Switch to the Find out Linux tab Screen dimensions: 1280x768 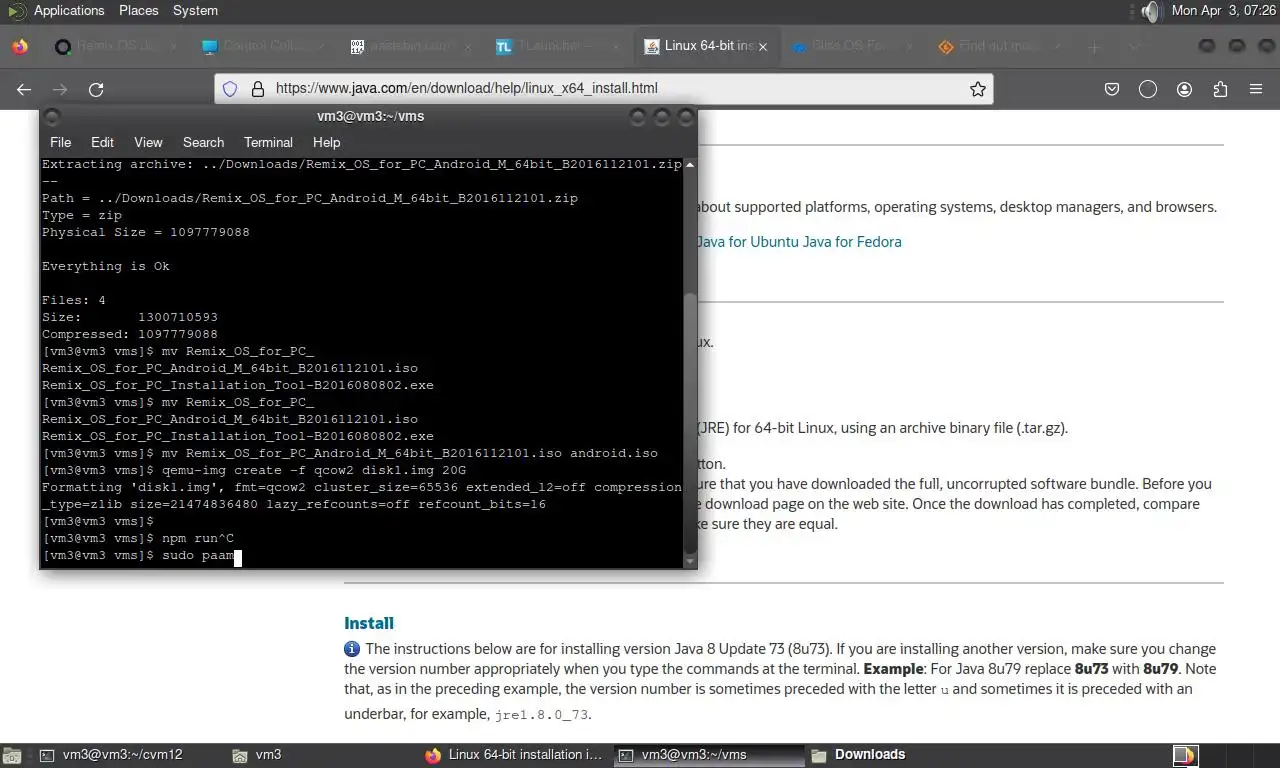pos(998,46)
